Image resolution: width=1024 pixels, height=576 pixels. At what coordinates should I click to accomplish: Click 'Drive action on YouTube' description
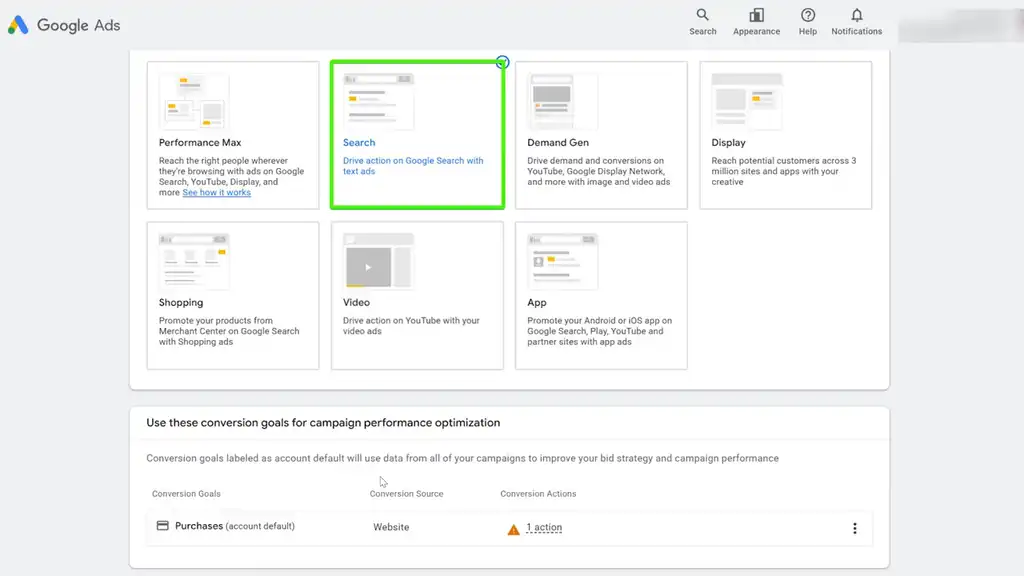point(411,326)
